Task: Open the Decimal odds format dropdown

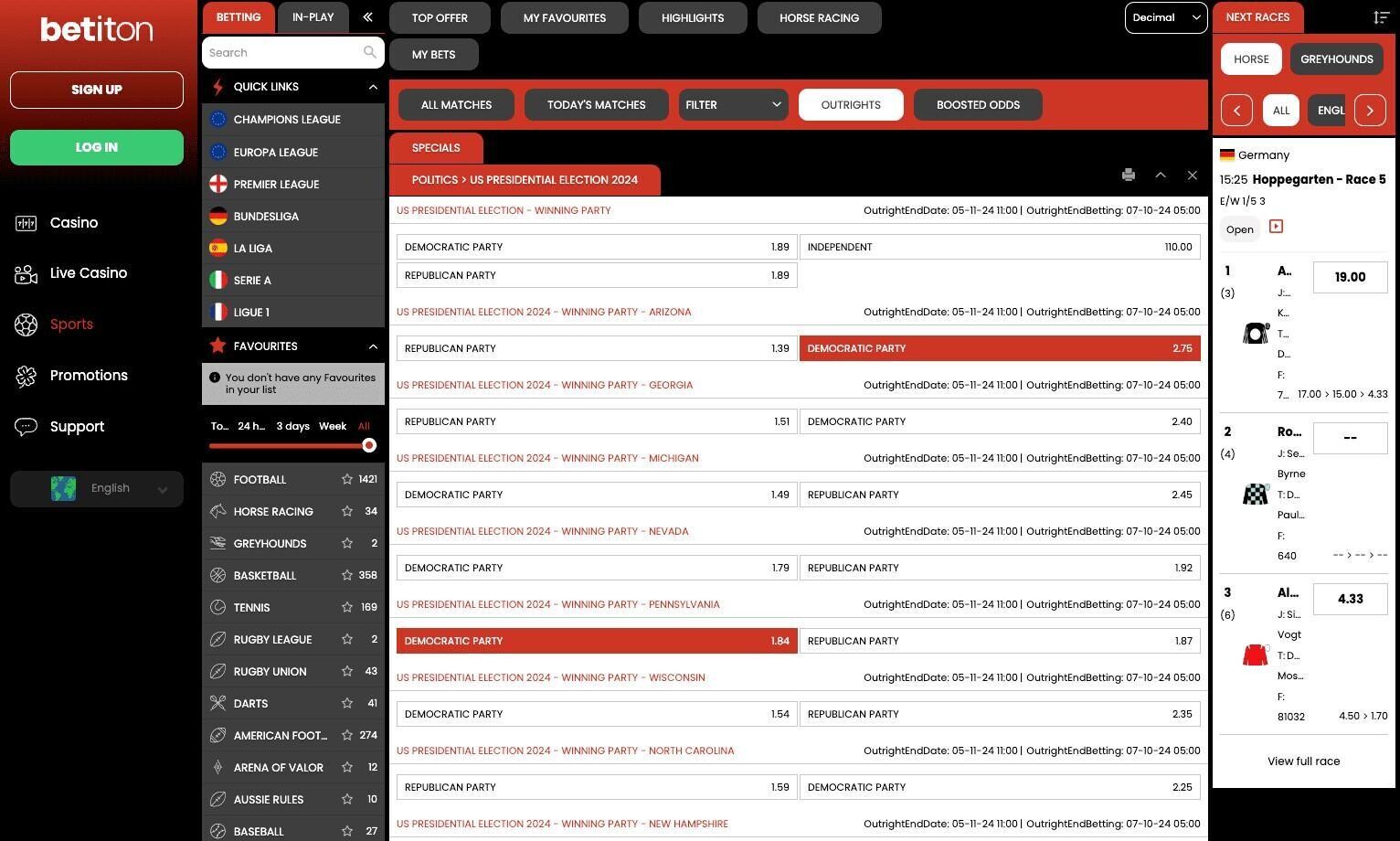Action: tap(1165, 17)
